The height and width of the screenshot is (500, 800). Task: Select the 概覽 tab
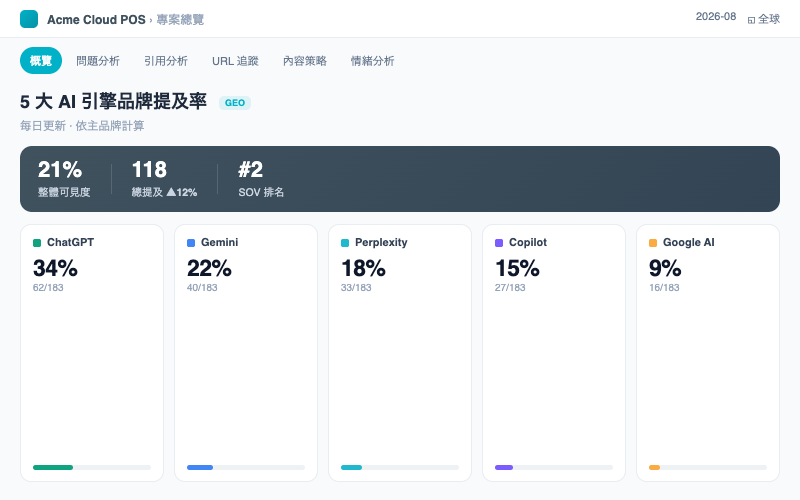coord(41,61)
